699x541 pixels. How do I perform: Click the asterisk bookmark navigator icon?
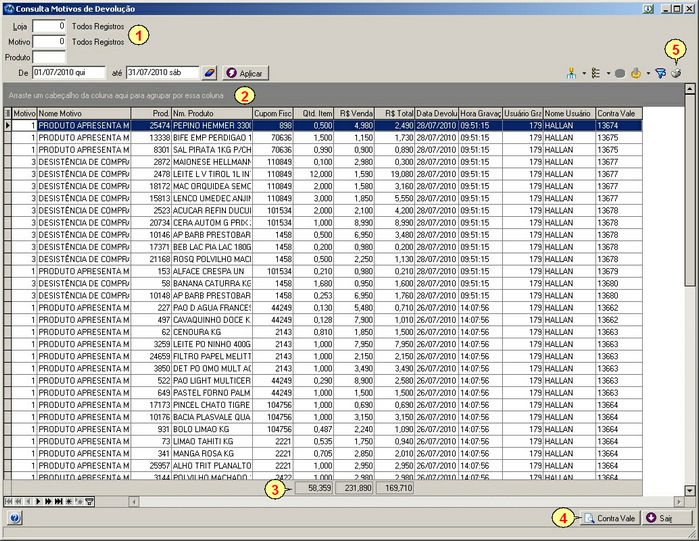coord(69,502)
